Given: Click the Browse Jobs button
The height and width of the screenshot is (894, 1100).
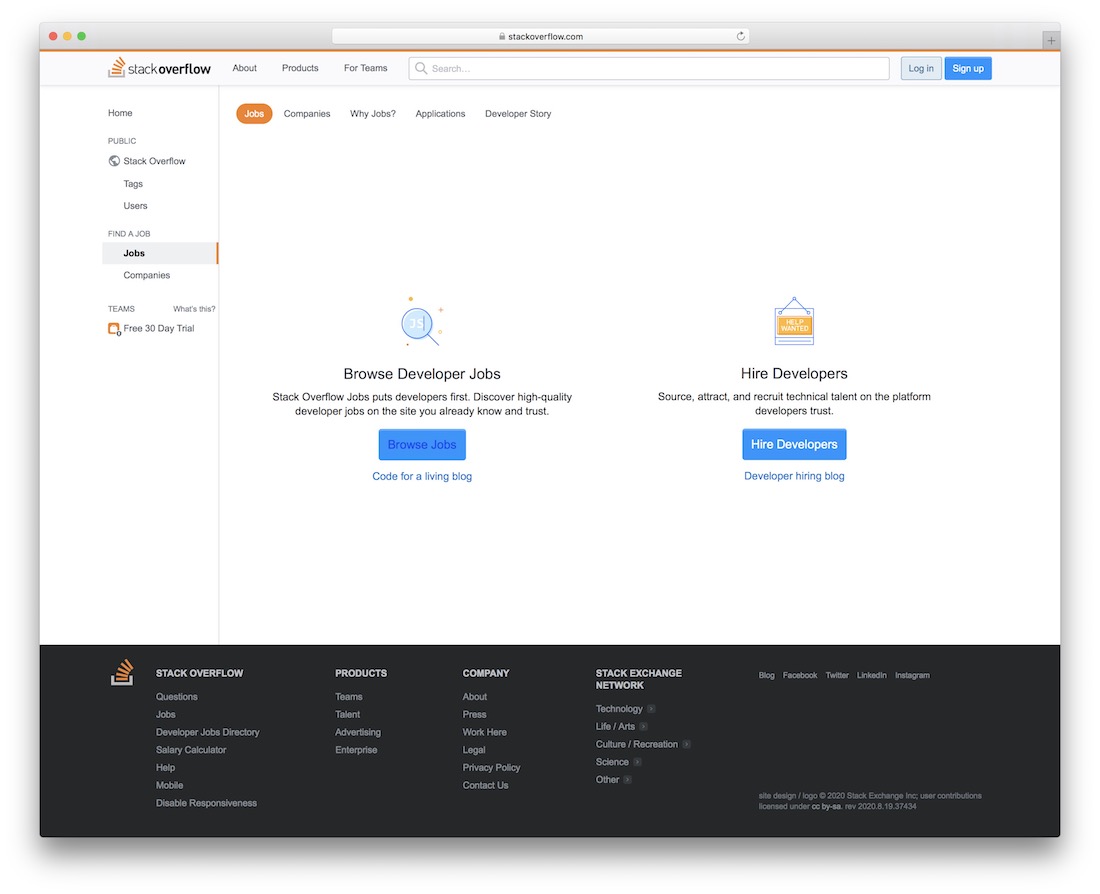Looking at the screenshot, I should pyautogui.click(x=422, y=444).
